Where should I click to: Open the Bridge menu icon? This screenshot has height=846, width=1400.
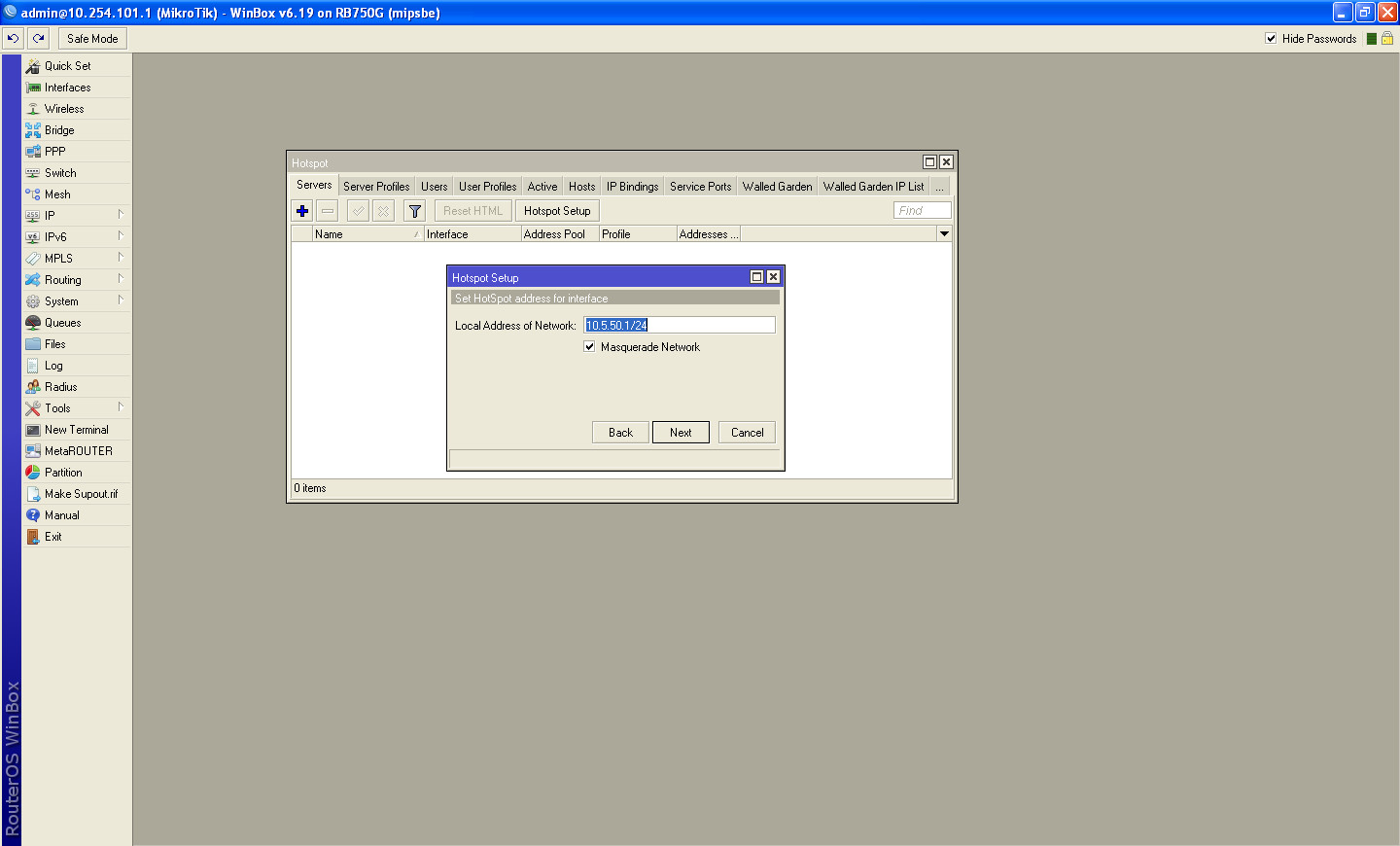[x=33, y=130]
